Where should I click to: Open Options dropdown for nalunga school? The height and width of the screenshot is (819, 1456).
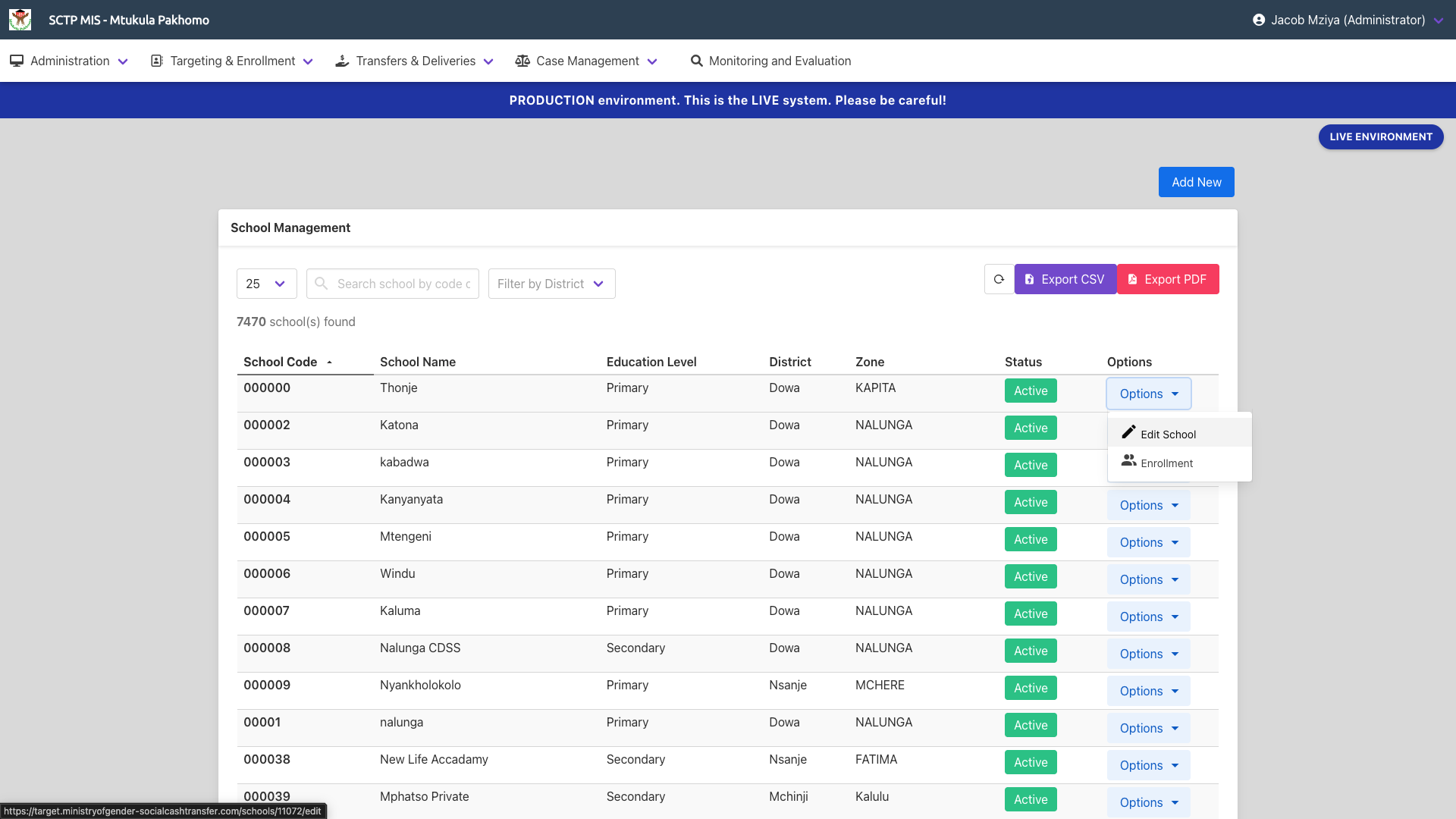pyautogui.click(x=1148, y=728)
